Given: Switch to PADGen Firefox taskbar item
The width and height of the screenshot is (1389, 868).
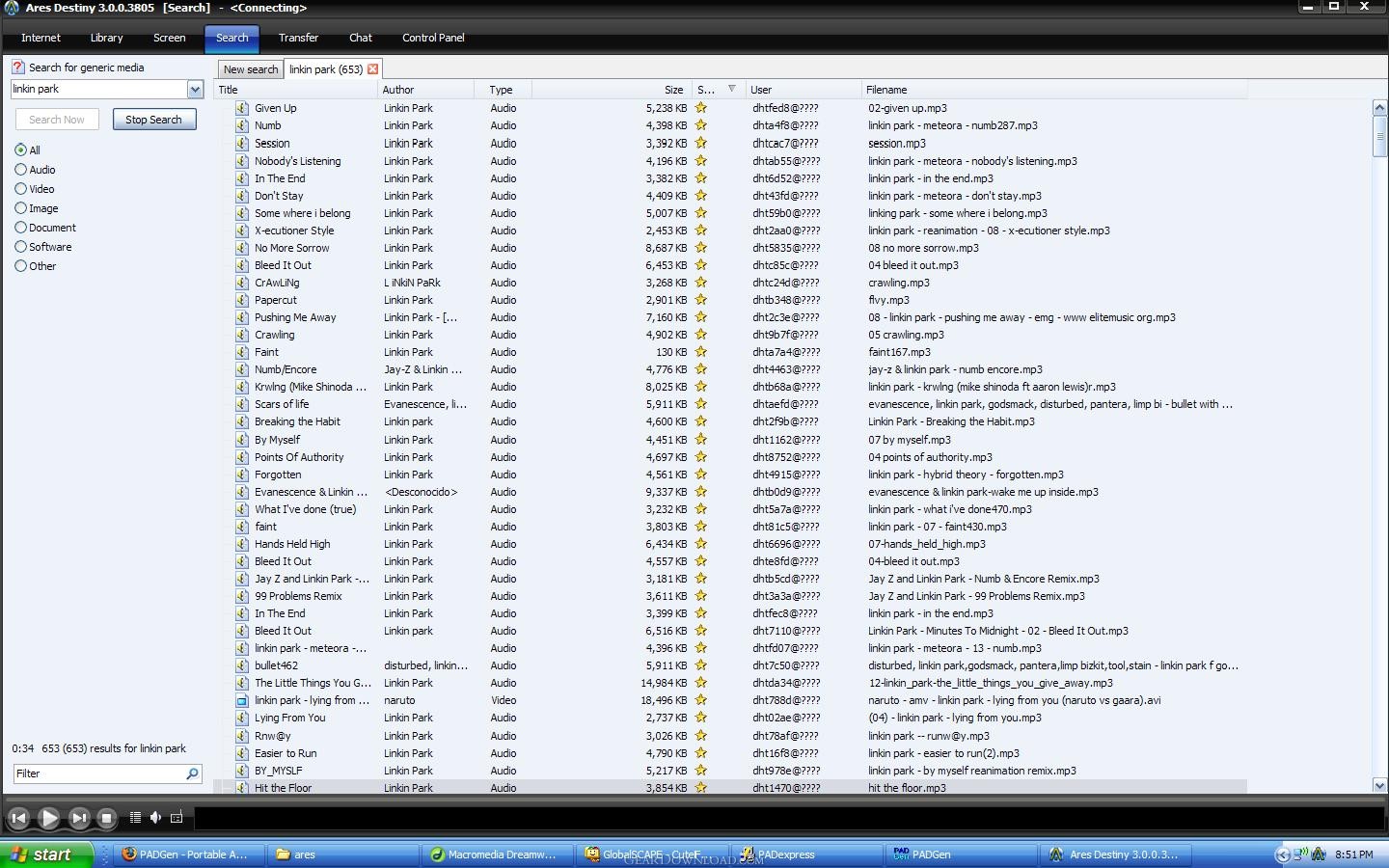Looking at the screenshot, I should (x=188, y=854).
